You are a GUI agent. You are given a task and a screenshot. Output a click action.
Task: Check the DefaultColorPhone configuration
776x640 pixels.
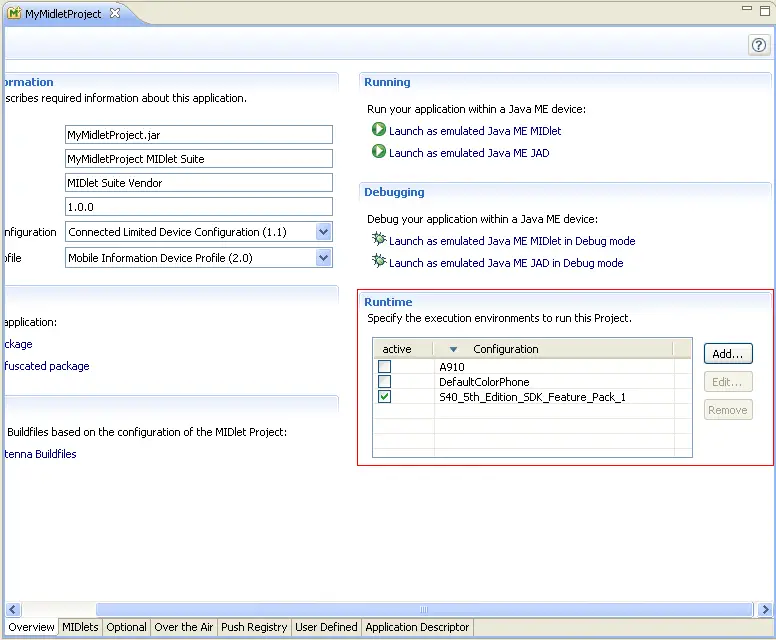(x=384, y=382)
